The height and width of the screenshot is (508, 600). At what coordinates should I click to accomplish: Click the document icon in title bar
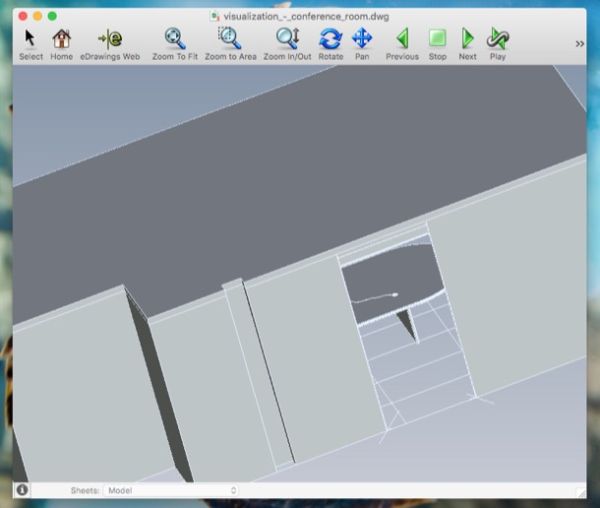216,17
